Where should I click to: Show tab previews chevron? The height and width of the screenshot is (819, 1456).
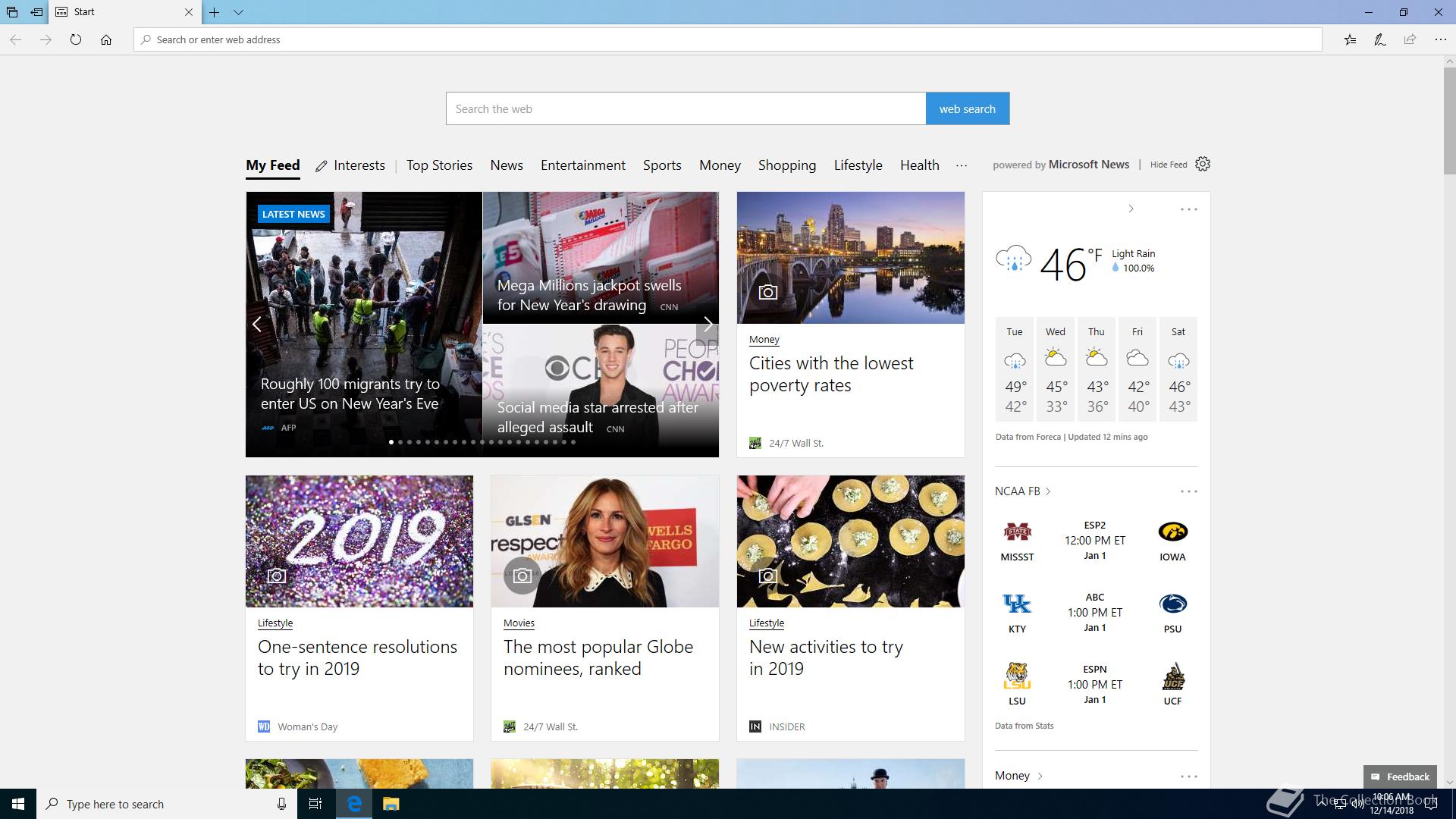[x=238, y=12]
